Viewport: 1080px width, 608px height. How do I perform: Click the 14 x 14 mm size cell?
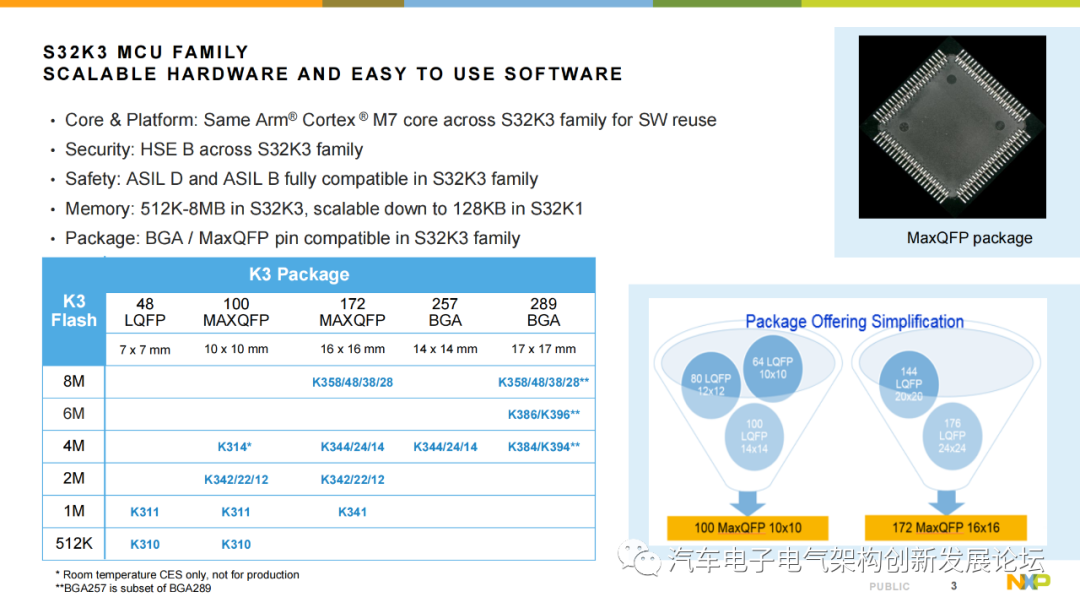[x=445, y=349]
